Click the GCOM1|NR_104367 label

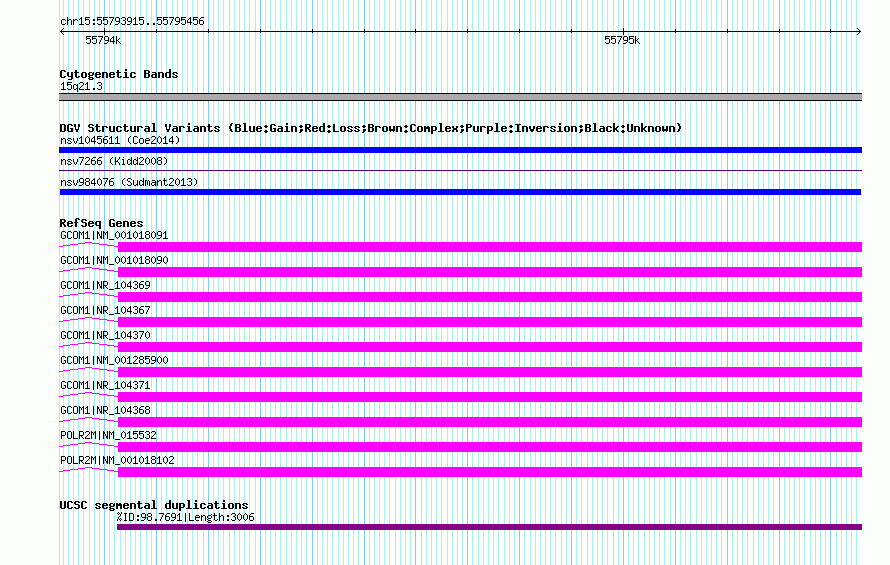(x=105, y=310)
